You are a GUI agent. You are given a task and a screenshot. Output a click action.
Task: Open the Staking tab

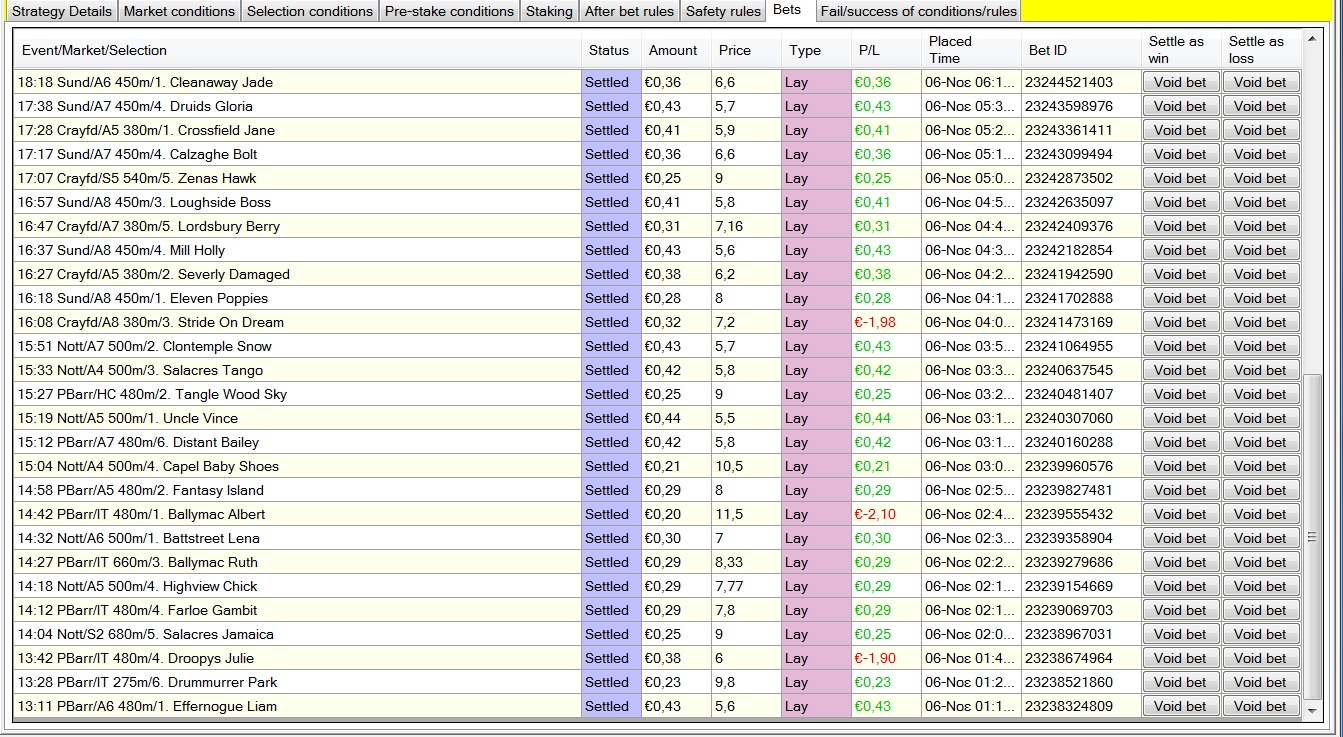[x=549, y=12]
